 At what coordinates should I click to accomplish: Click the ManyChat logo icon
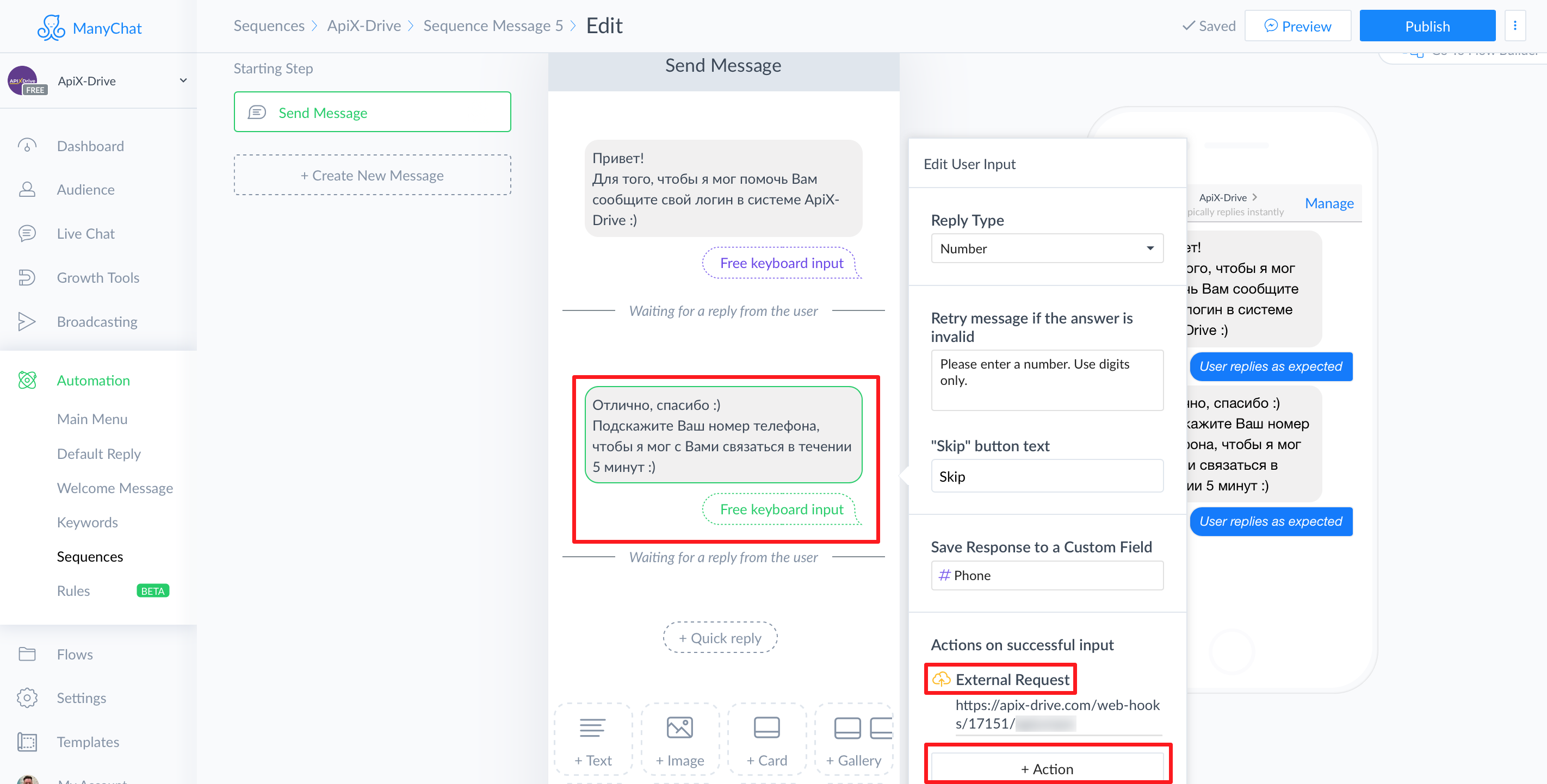51,28
